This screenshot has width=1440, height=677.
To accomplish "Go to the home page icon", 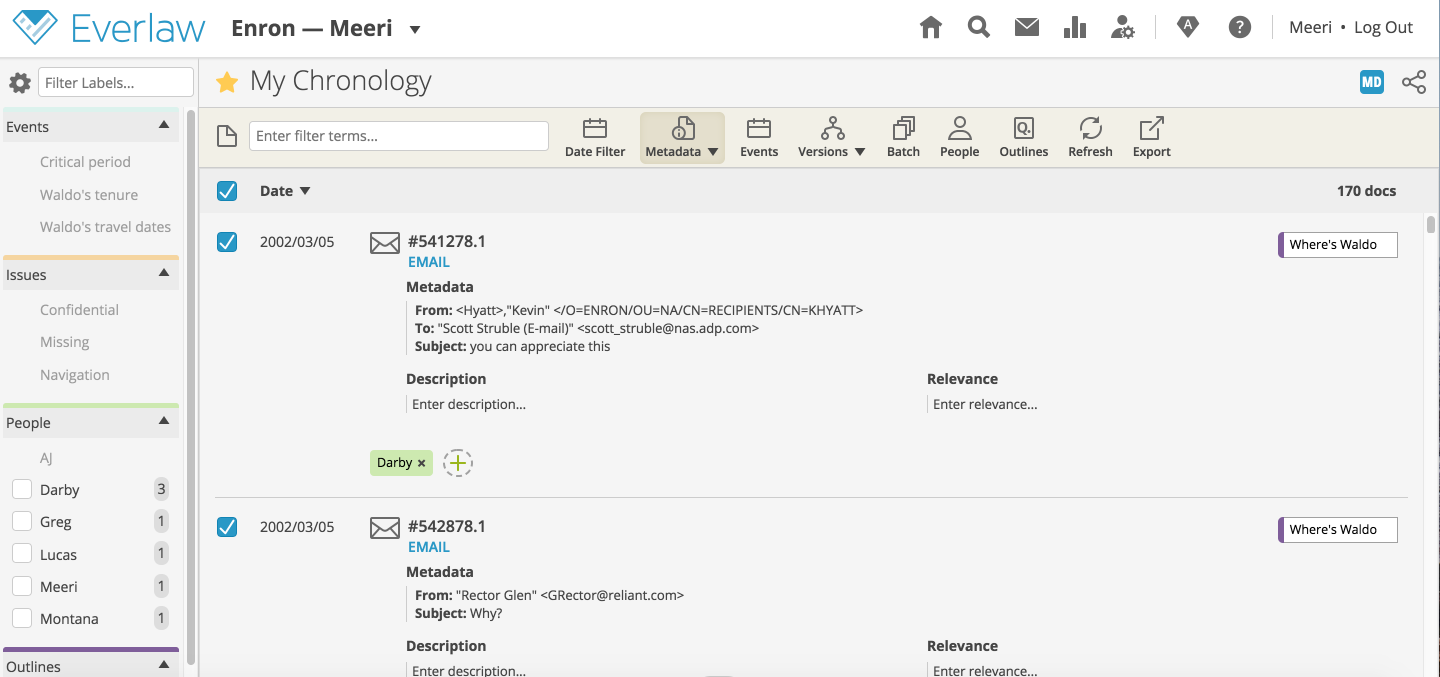I will (x=931, y=28).
